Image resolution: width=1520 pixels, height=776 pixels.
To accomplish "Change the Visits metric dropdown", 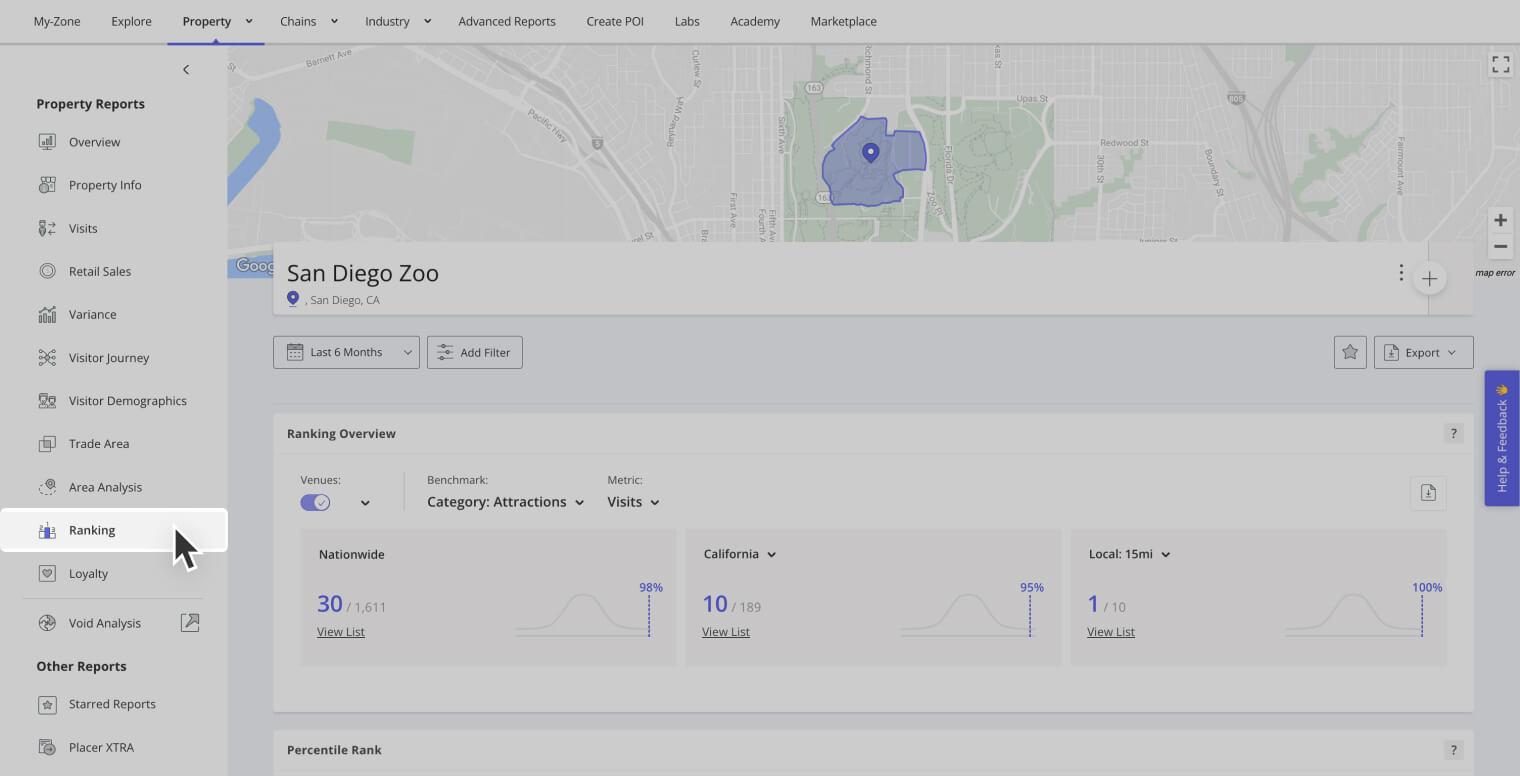I will click(x=634, y=502).
